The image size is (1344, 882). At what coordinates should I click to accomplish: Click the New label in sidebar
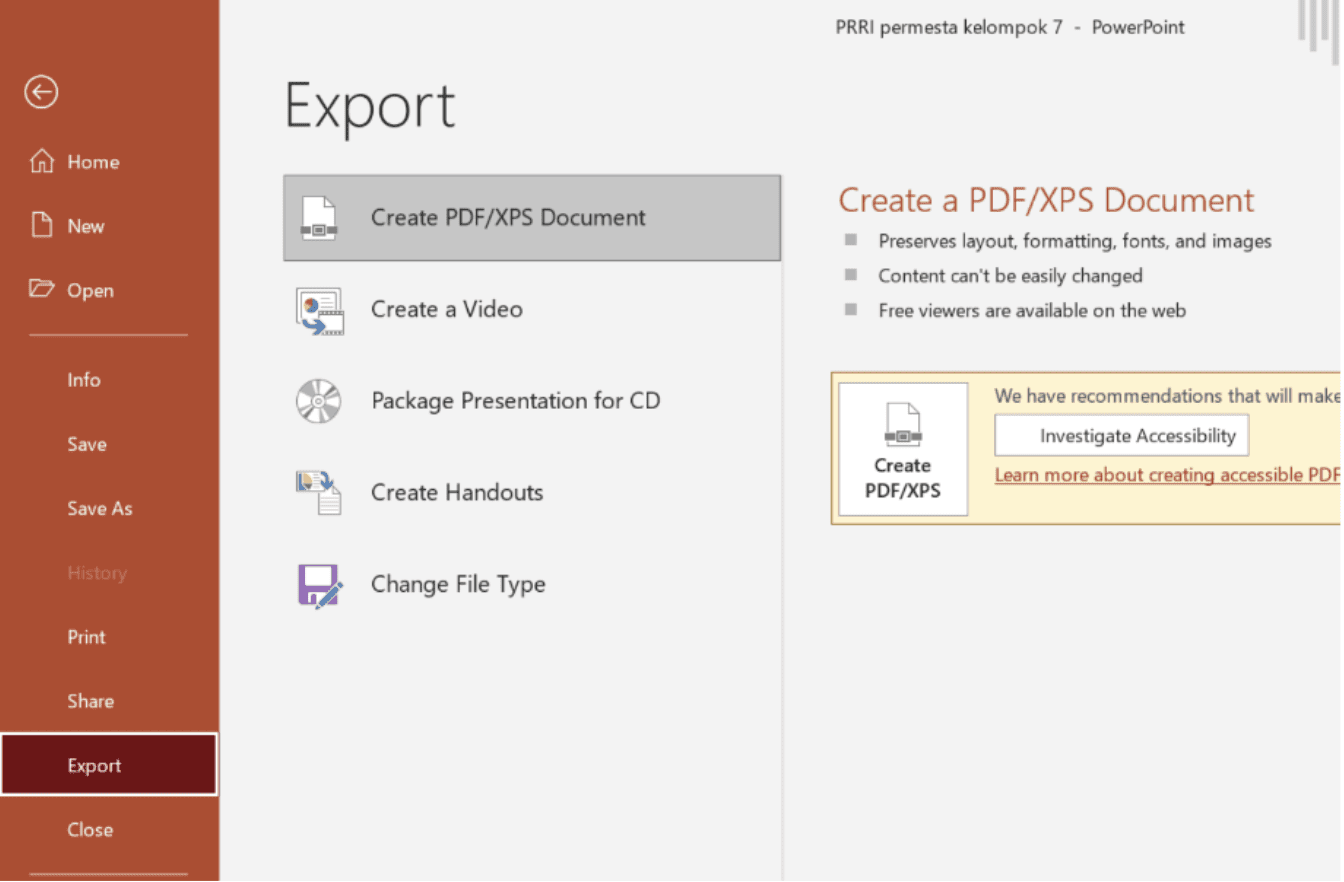click(x=86, y=226)
